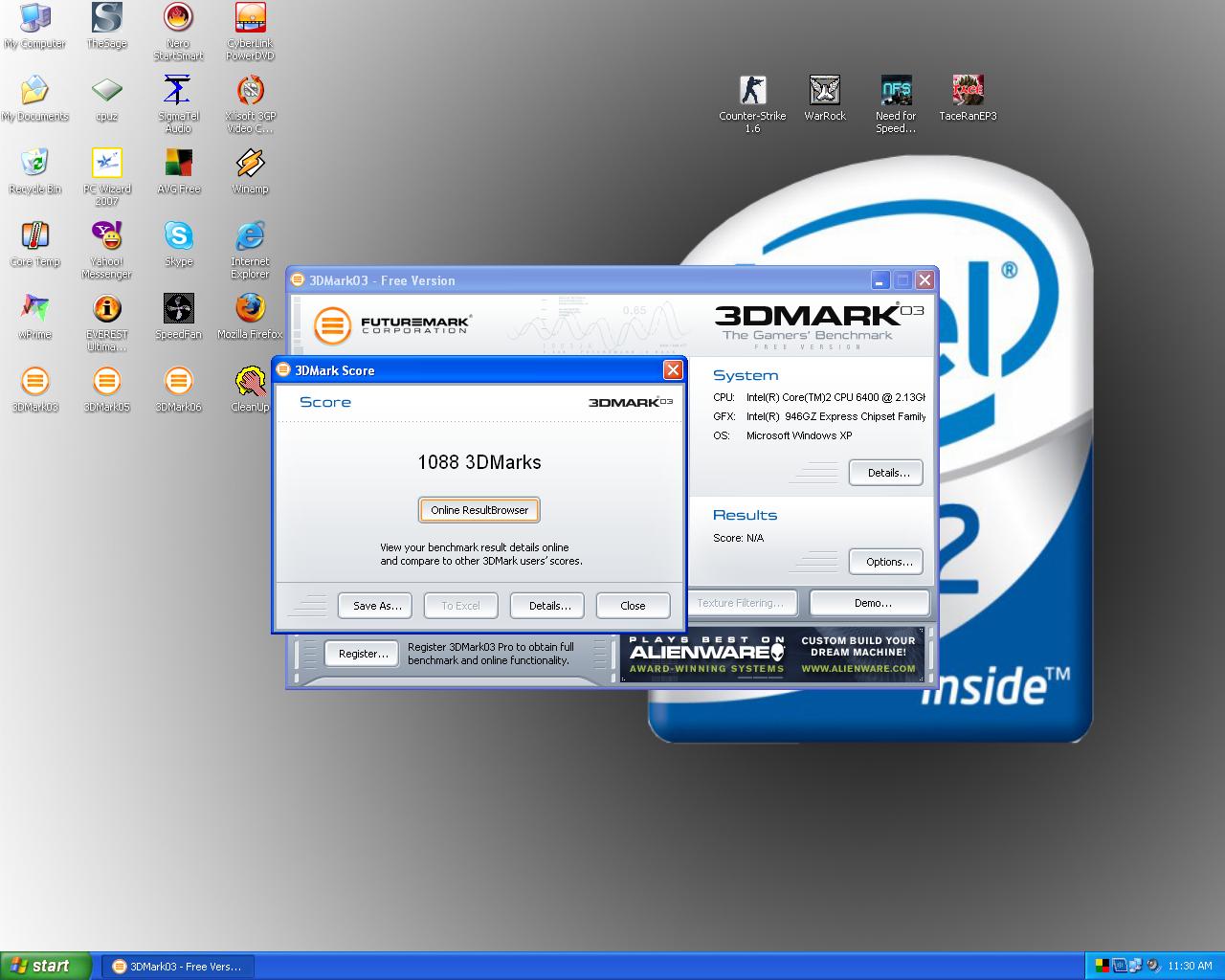Select 3DMark05 desktop shortcut
Image resolution: width=1225 pixels, height=980 pixels.
pyautogui.click(x=106, y=390)
